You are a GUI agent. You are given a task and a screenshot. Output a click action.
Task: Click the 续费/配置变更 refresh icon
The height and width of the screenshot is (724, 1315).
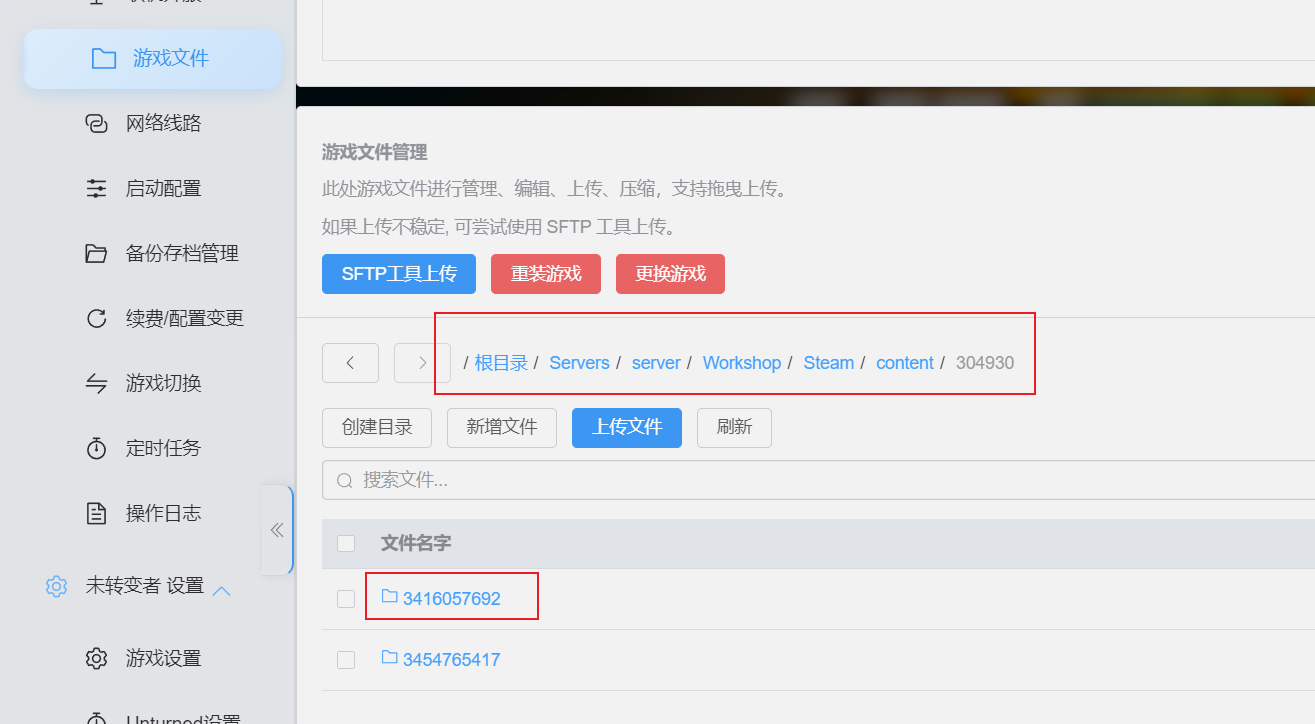[x=96, y=318]
